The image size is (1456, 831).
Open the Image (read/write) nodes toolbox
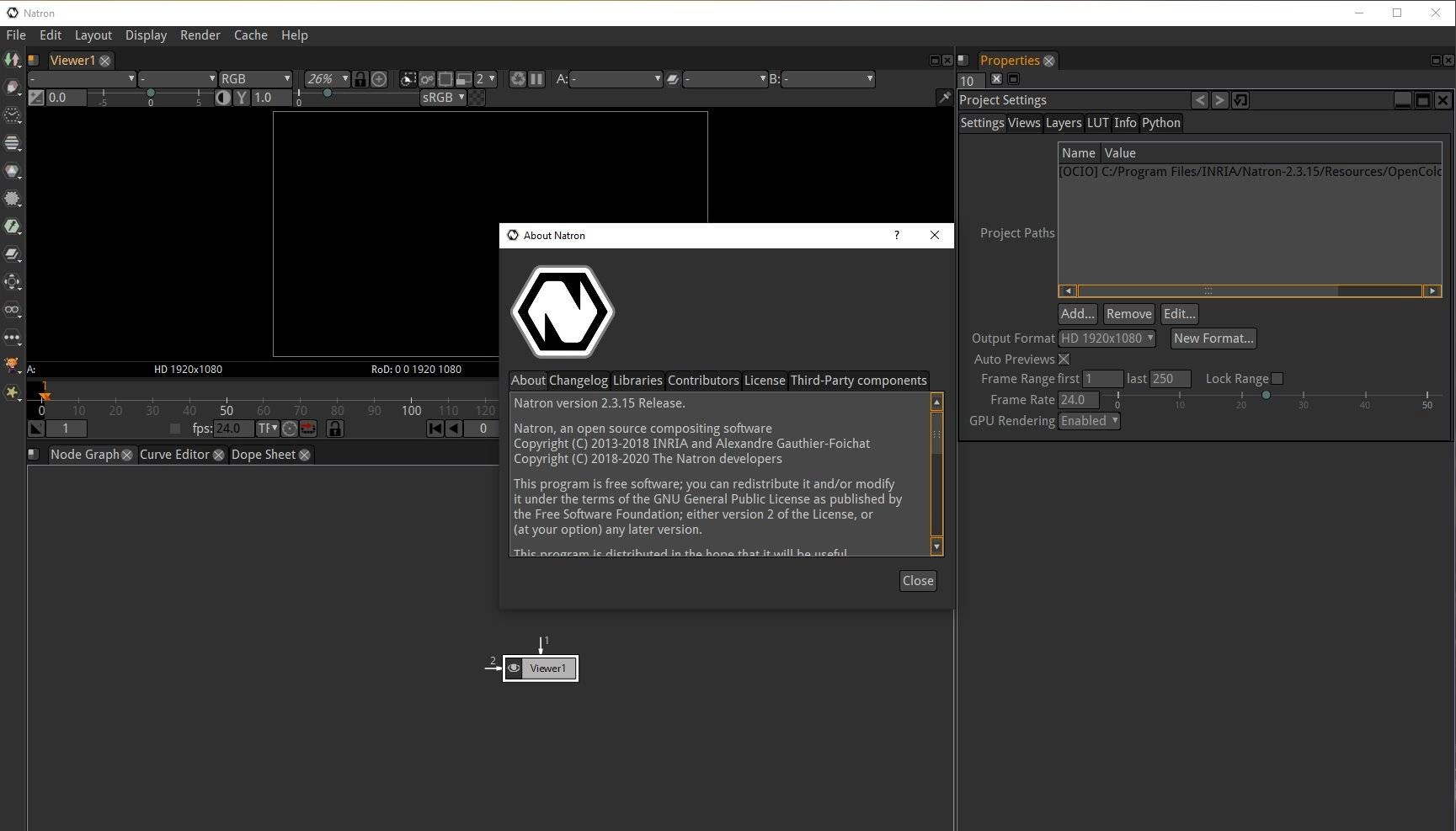tap(12, 60)
